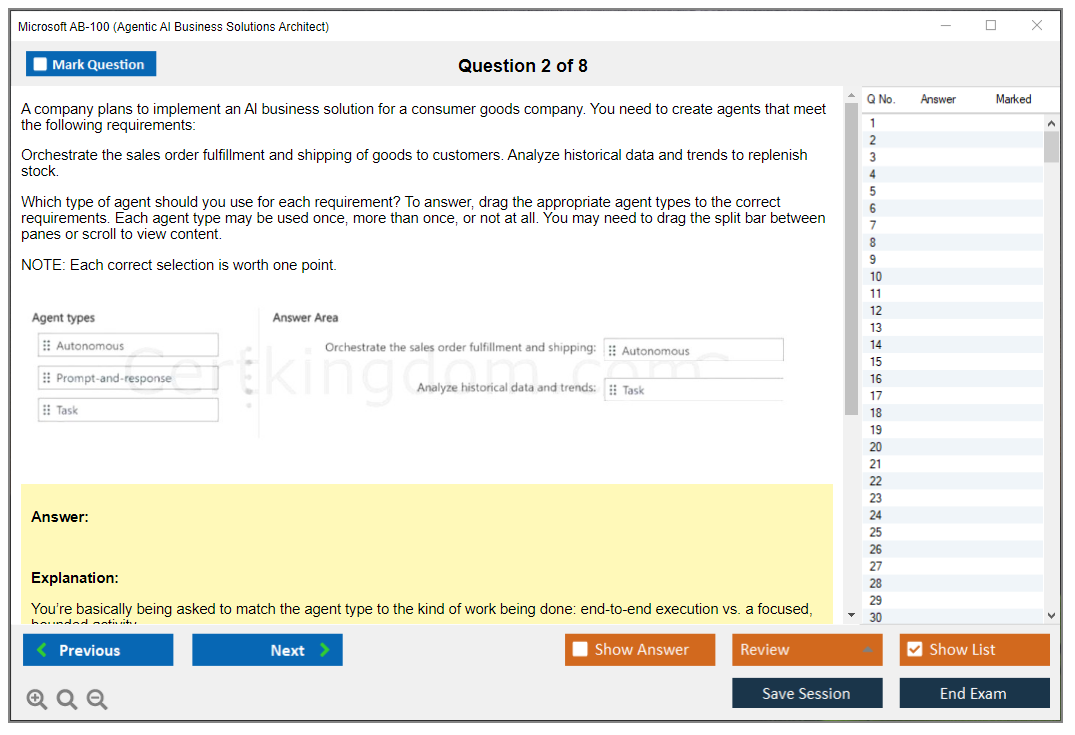Click the drag handle on Autonomous agent type
Image resolution: width=1075 pixels, height=735 pixels.
click(x=47, y=346)
